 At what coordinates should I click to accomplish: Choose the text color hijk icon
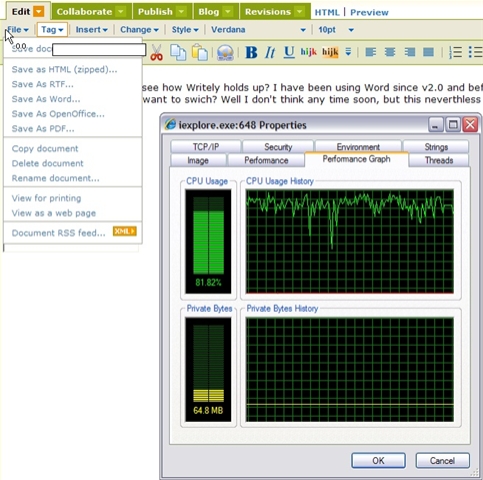(x=308, y=52)
